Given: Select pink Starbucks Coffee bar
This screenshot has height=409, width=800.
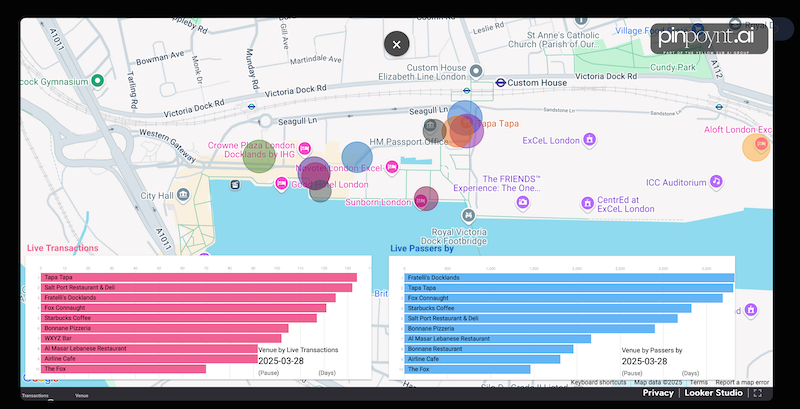Looking at the screenshot, I should pyautogui.click(x=179, y=318).
